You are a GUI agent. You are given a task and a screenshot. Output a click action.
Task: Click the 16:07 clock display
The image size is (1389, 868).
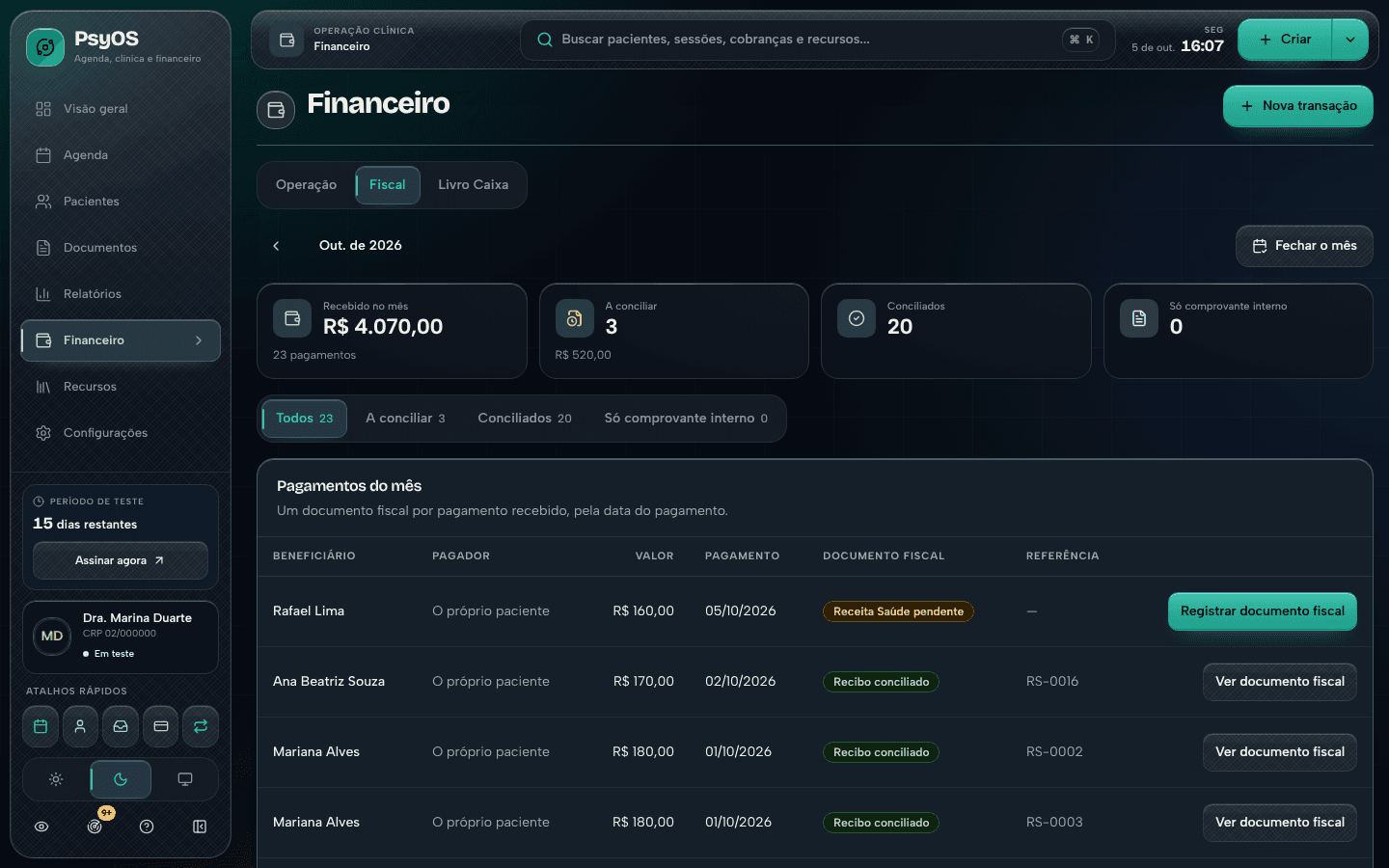click(x=1202, y=46)
